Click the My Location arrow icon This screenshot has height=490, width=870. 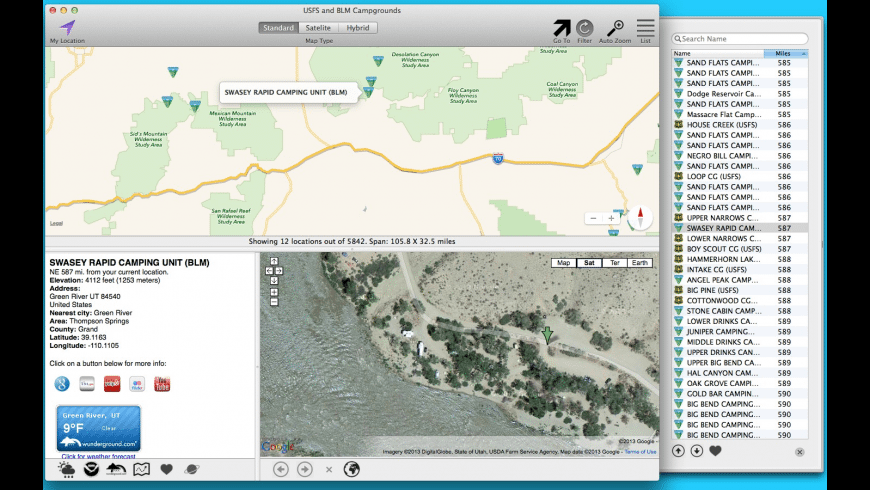tap(67, 27)
